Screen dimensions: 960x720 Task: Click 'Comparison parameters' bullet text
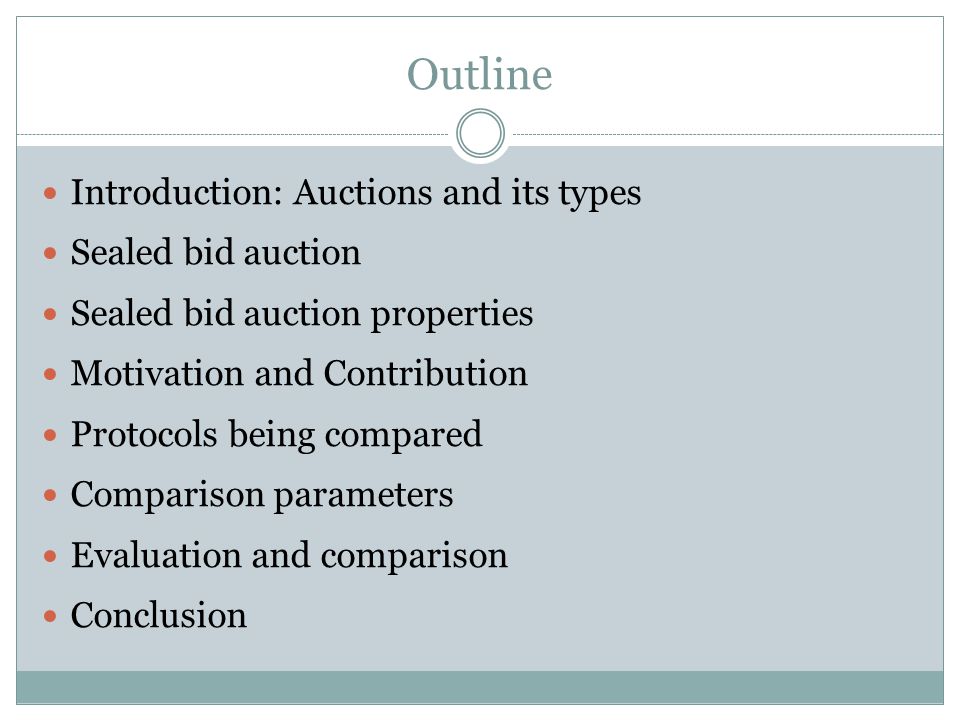click(262, 495)
